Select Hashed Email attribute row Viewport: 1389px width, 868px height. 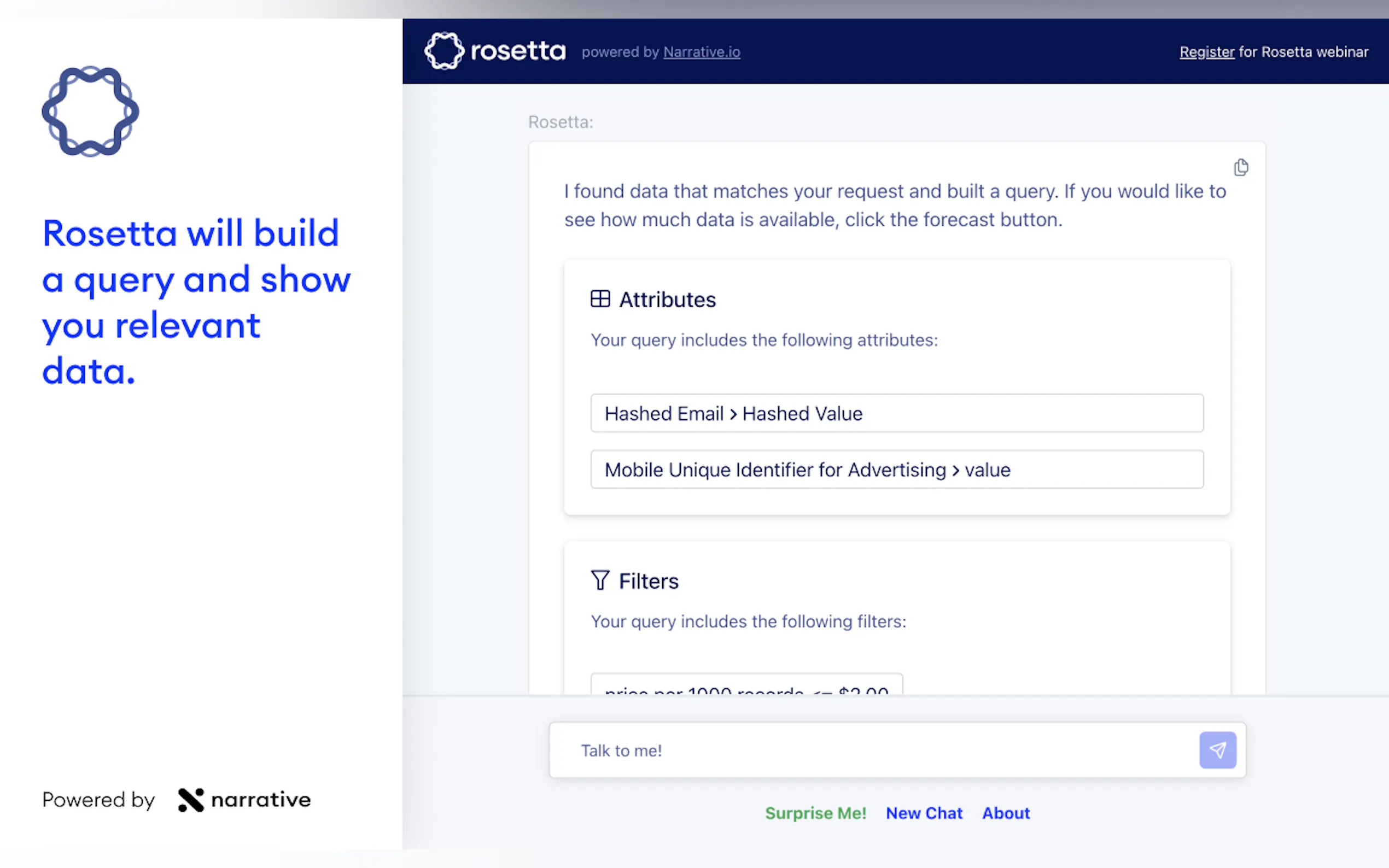896,413
